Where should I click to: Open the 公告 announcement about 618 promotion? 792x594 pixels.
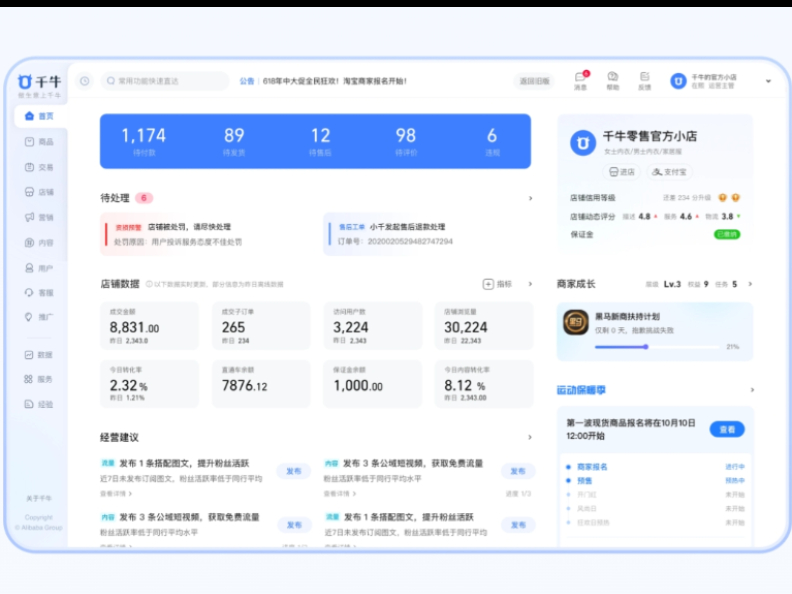pos(323,81)
